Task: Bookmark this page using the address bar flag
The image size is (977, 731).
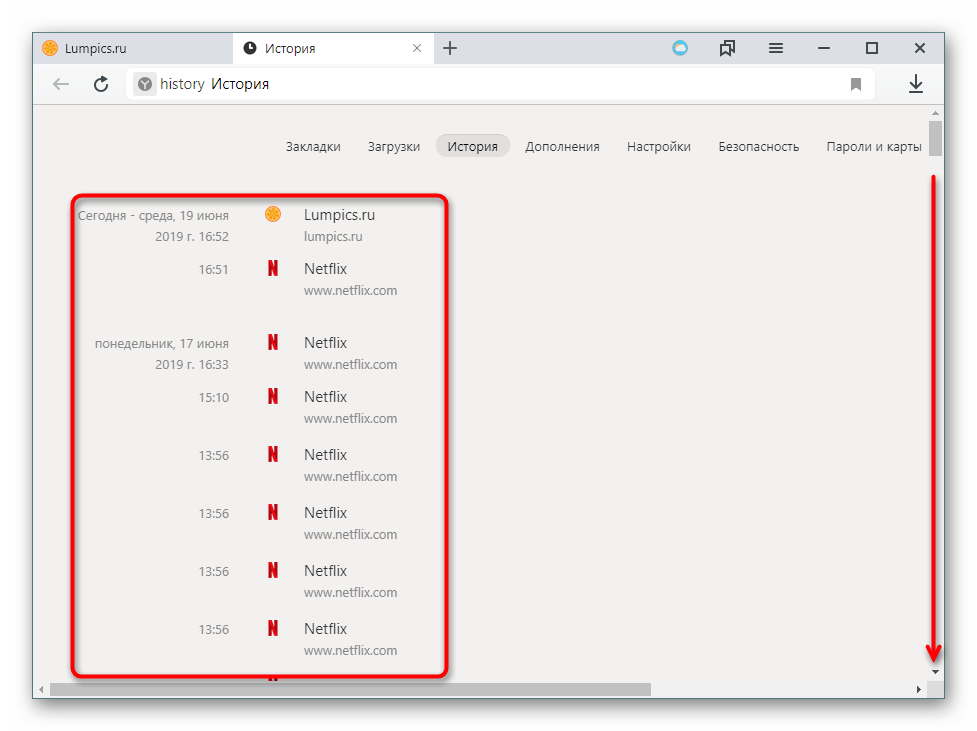Action: coord(855,84)
